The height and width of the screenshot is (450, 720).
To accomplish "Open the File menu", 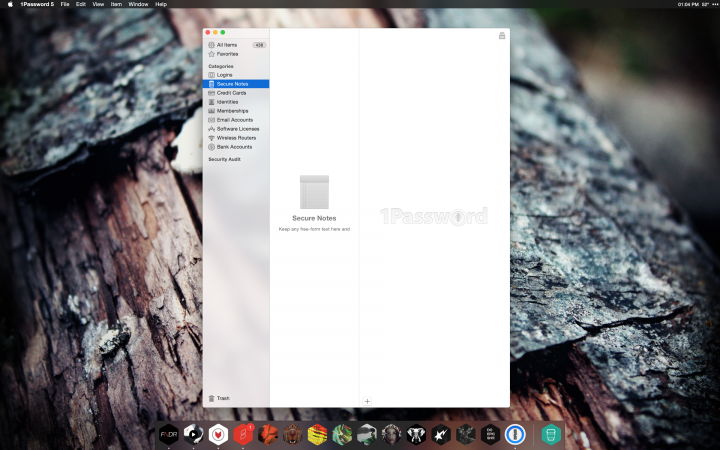I will [x=65, y=4].
